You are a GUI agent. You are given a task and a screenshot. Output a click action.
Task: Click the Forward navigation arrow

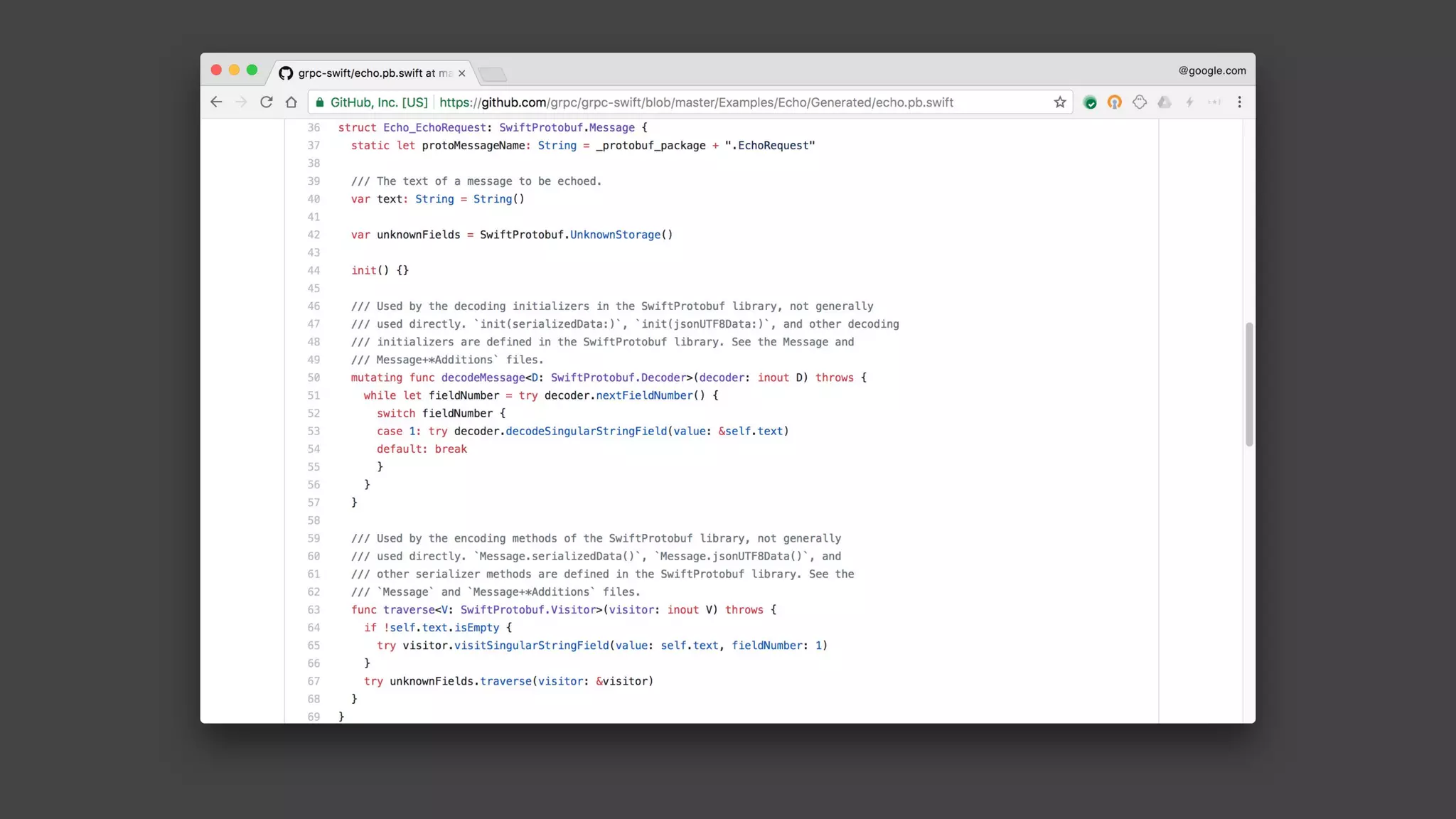pyautogui.click(x=241, y=102)
